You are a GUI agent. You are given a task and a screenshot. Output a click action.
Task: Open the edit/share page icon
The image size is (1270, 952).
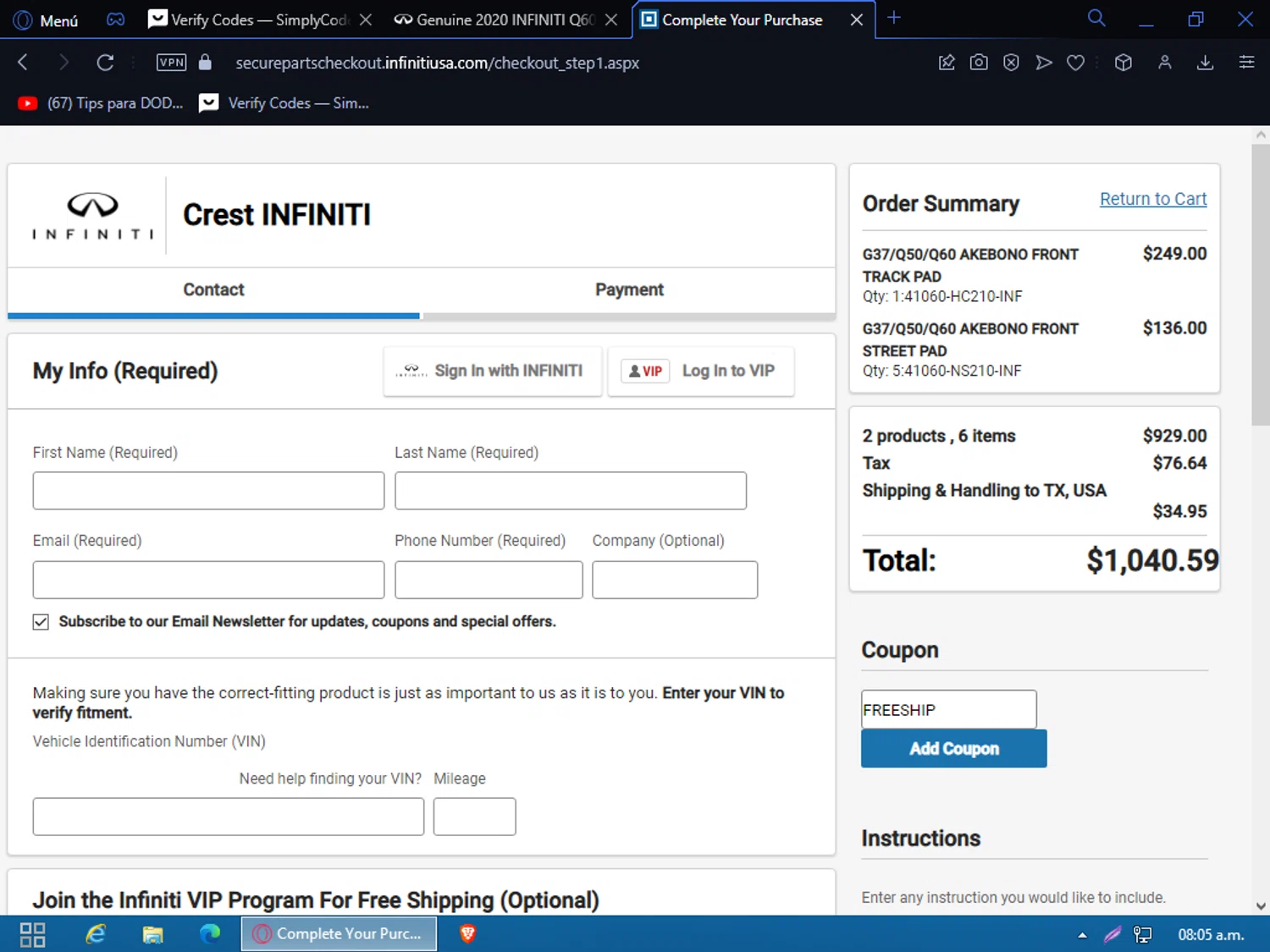point(947,63)
